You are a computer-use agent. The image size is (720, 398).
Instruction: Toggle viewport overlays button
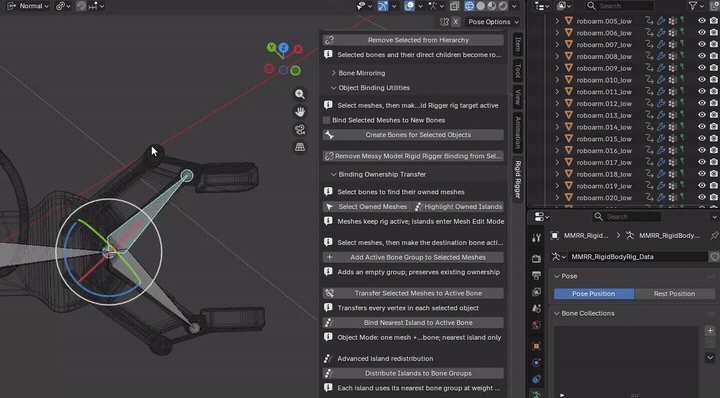click(409, 6)
